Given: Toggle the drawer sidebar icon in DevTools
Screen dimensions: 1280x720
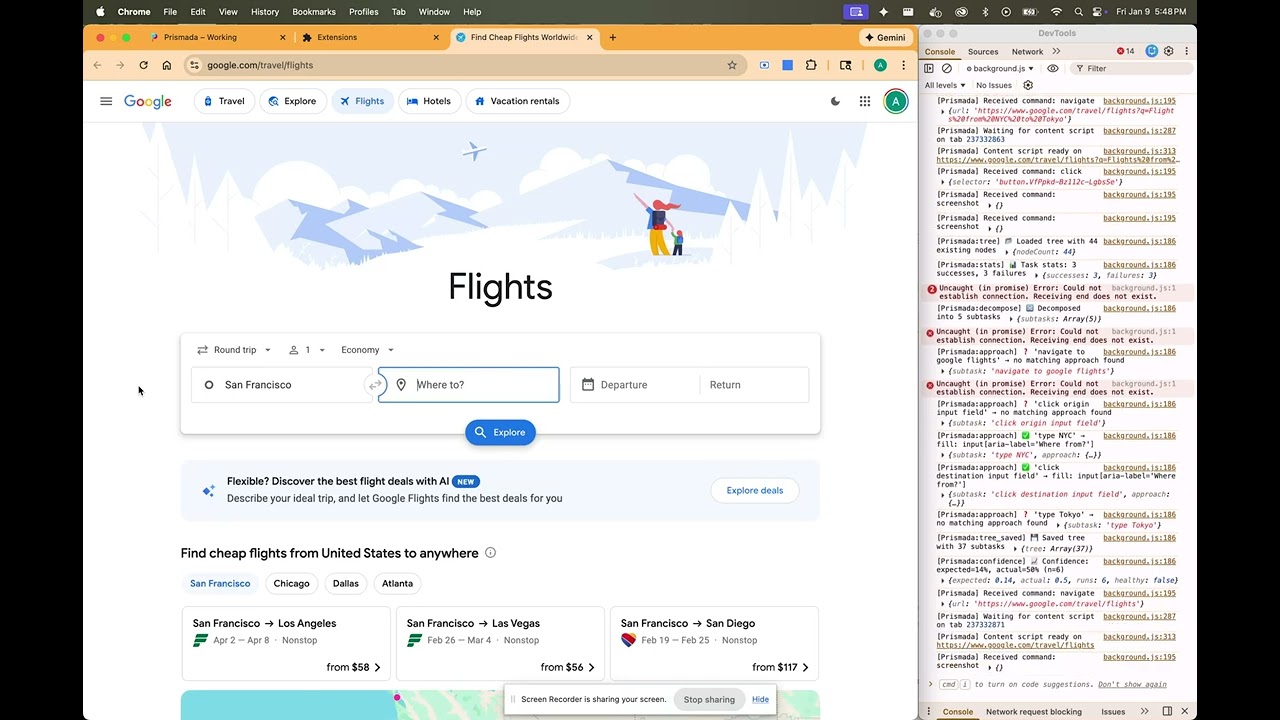Looking at the screenshot, I should [1167, 711].
